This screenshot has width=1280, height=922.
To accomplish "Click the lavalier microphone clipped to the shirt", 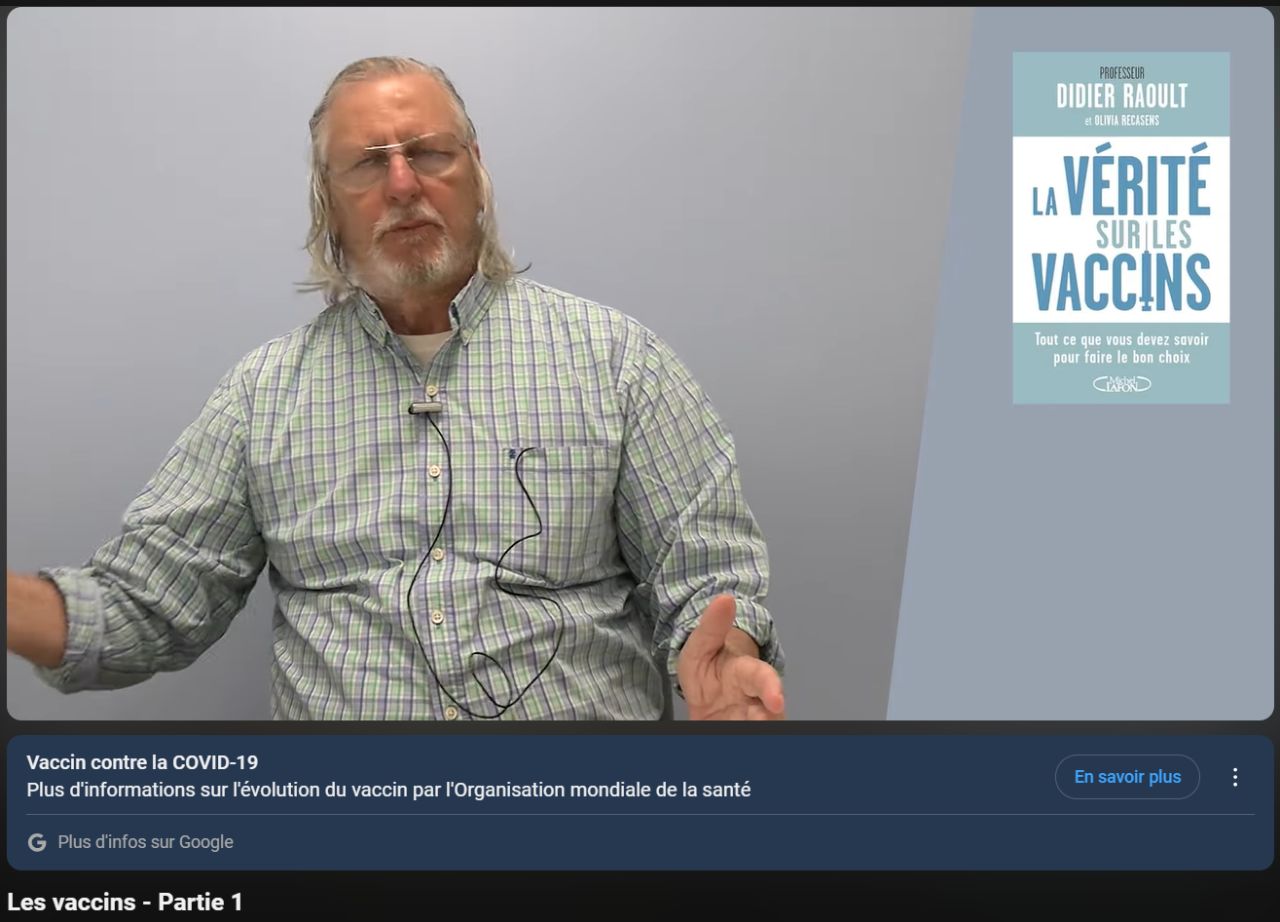I will pos(425,407).
